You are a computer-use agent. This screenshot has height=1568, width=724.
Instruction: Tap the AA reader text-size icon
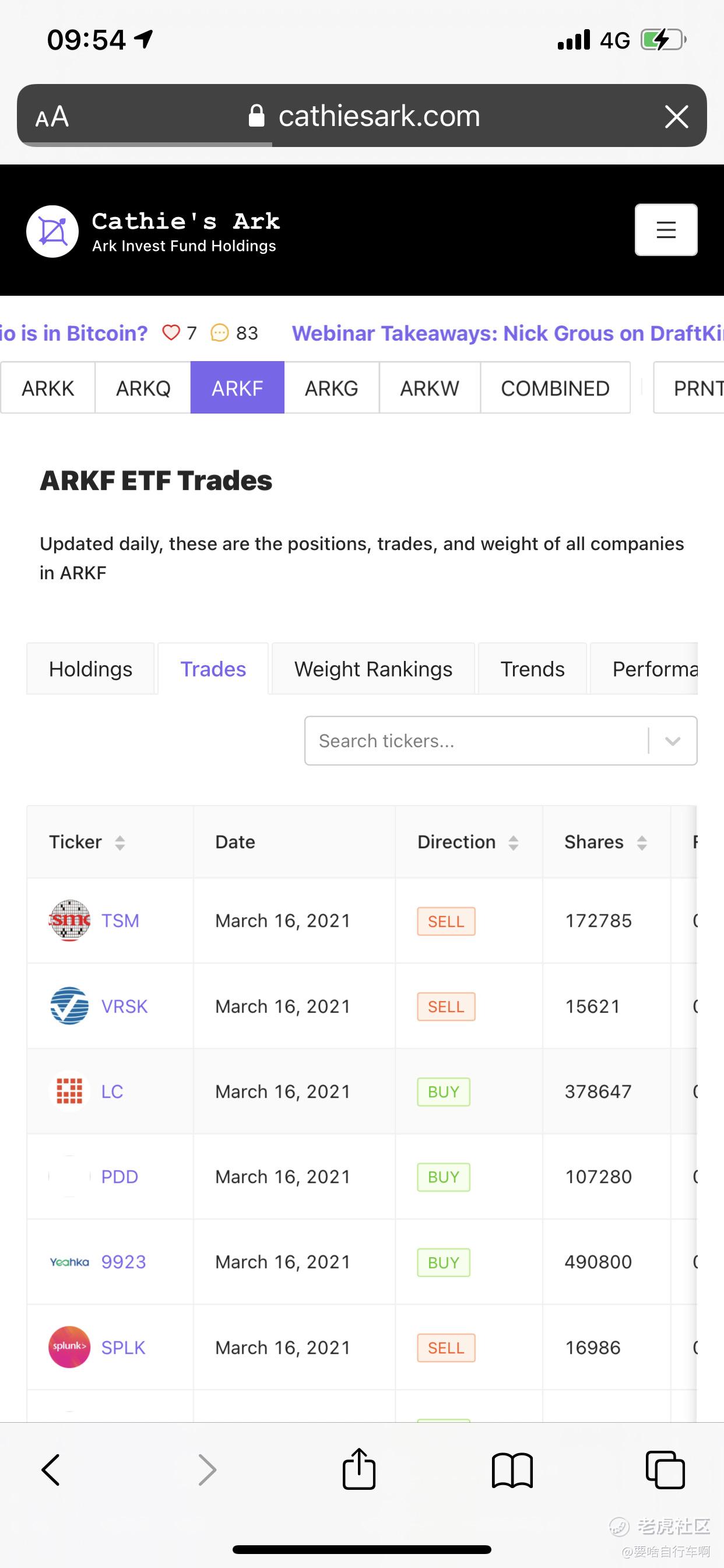coord(52,116)
